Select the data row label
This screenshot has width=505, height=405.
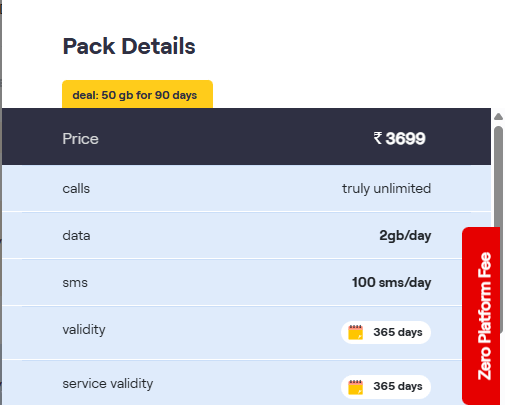76,236
